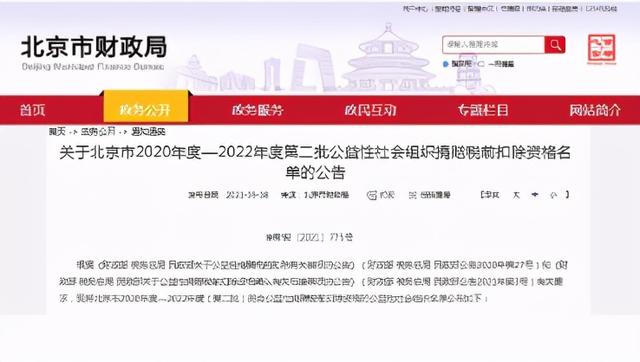Click the red seal logo icon at top right
The width and height of the screenshot is (640, 362).
coord(601,49)
